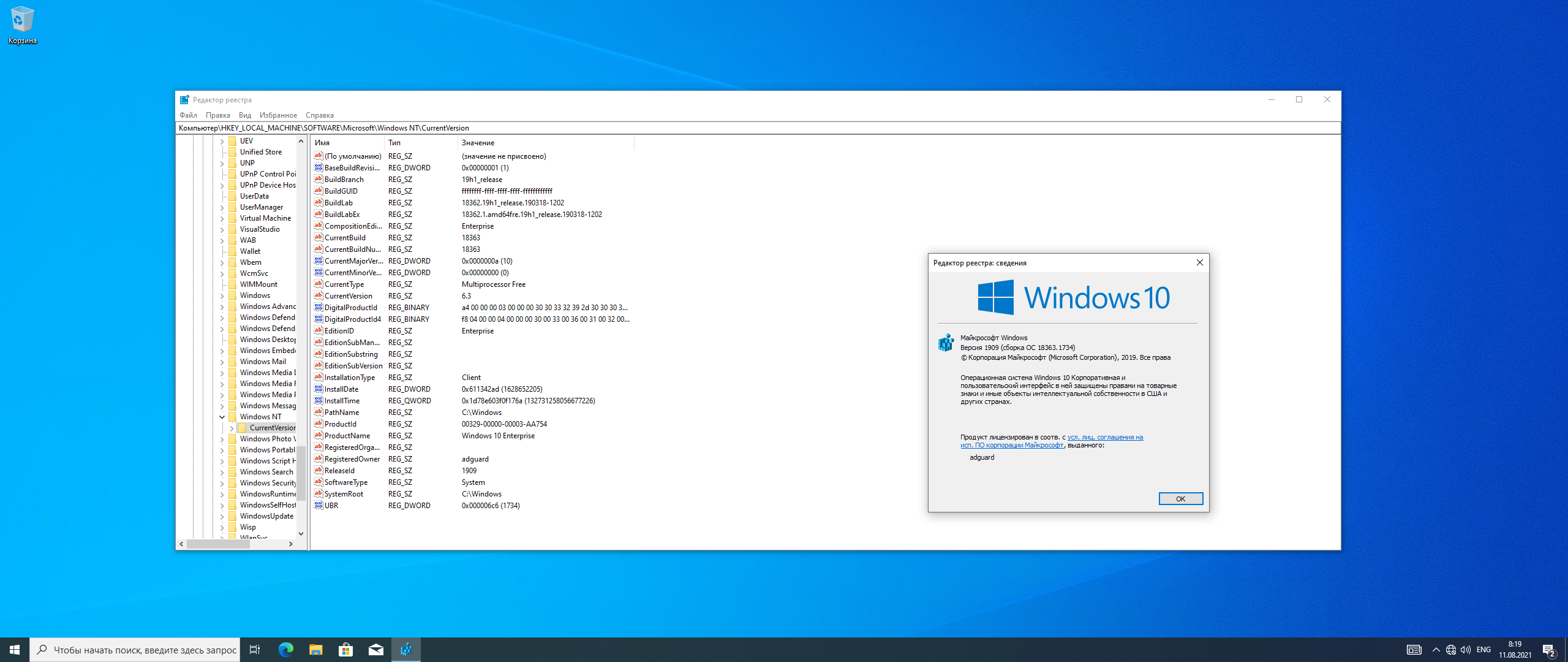
Task: Select the Unified Store tree item
Action: [x=261, y=152]
